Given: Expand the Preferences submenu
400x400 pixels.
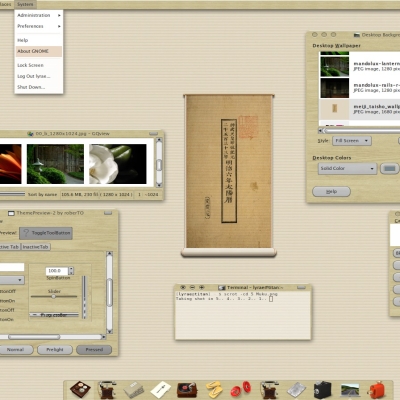Looking at the screenshot, I should (x=39, y=26).
